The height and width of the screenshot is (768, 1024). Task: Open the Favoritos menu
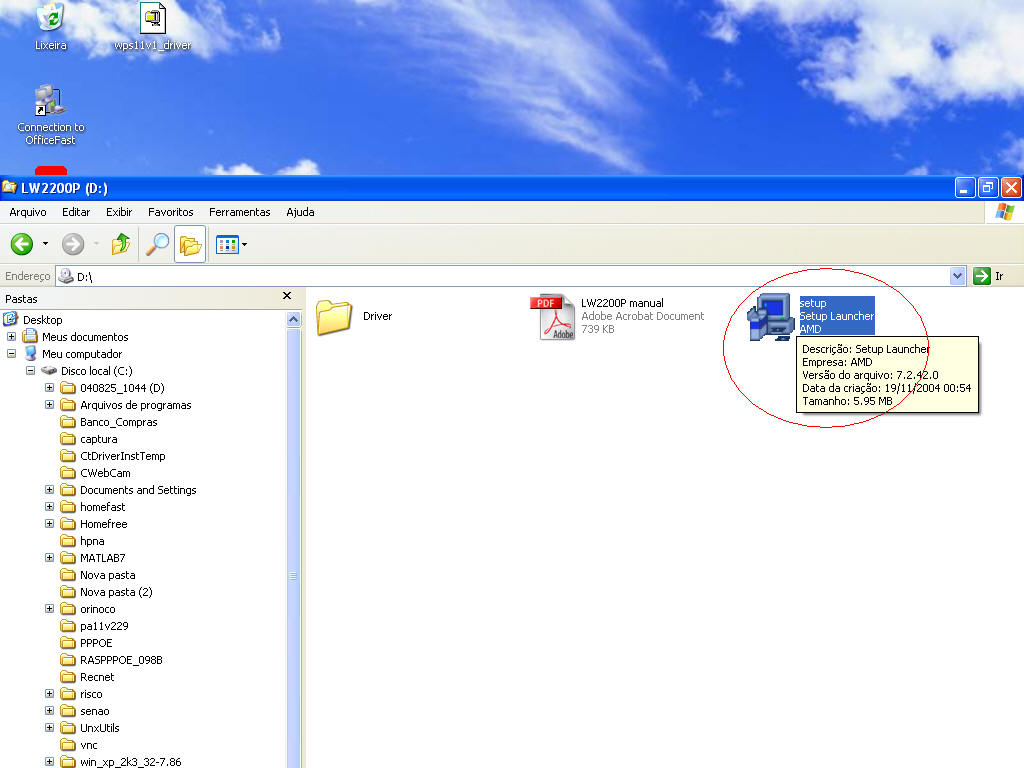click(x=170, y=212)
